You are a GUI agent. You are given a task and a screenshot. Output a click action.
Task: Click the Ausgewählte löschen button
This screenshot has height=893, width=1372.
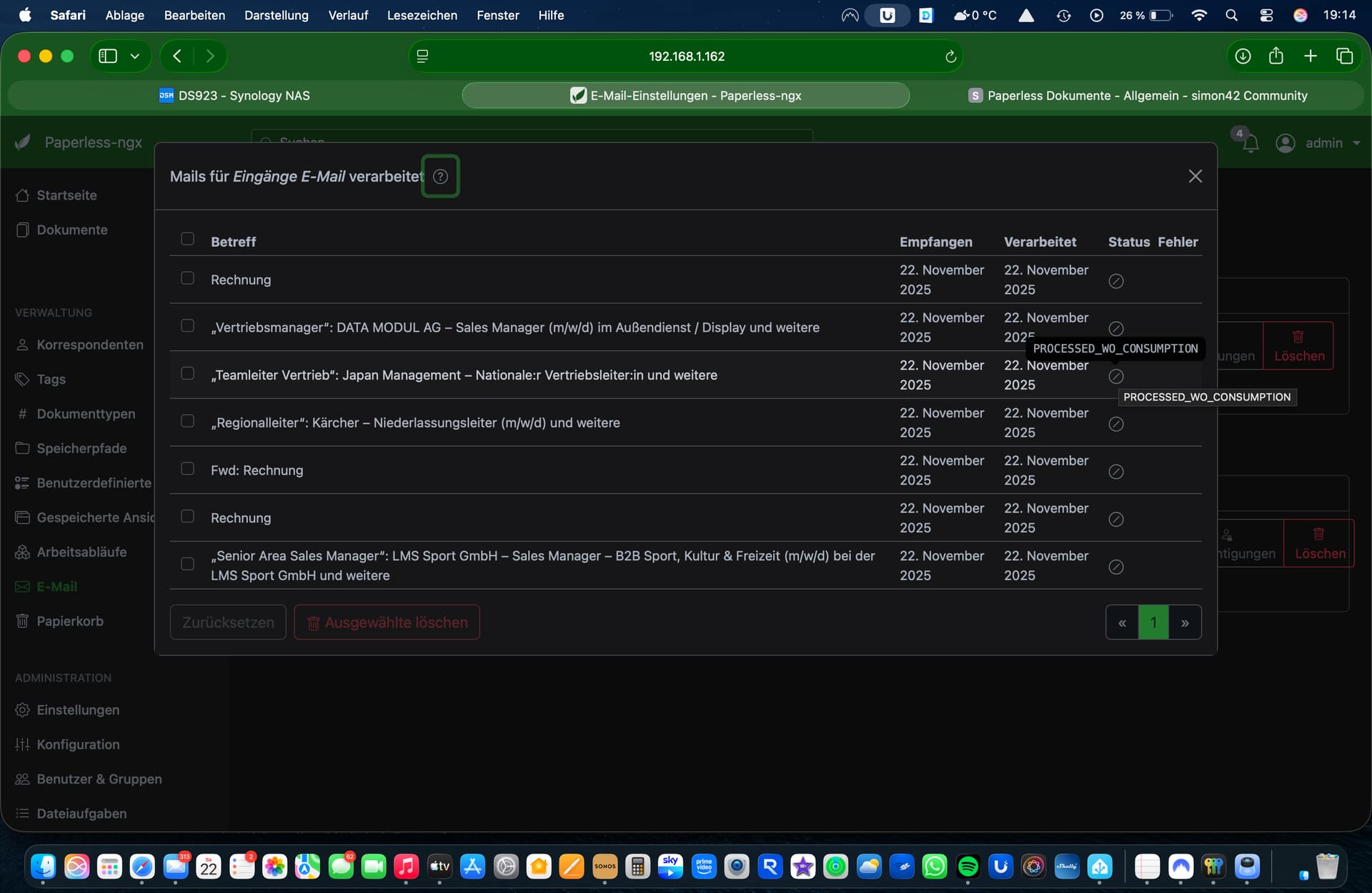[x=387, y=623]
